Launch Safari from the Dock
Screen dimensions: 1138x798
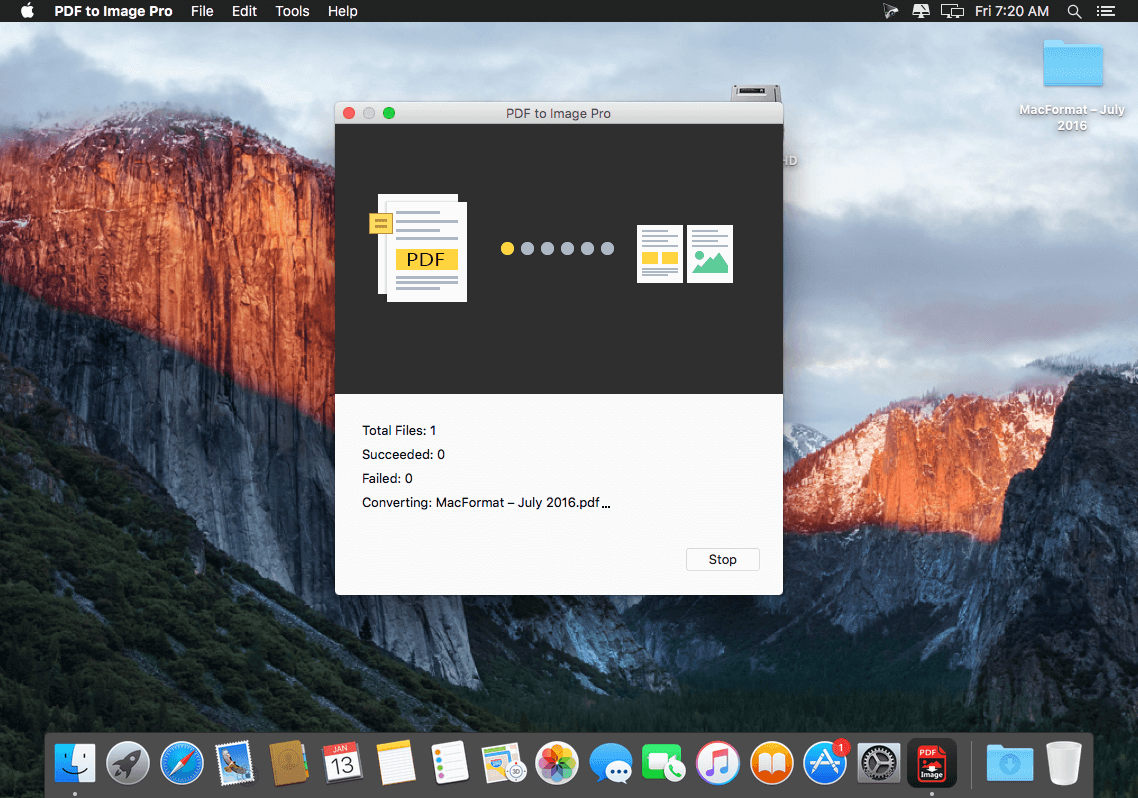click(x=181, y=763)
